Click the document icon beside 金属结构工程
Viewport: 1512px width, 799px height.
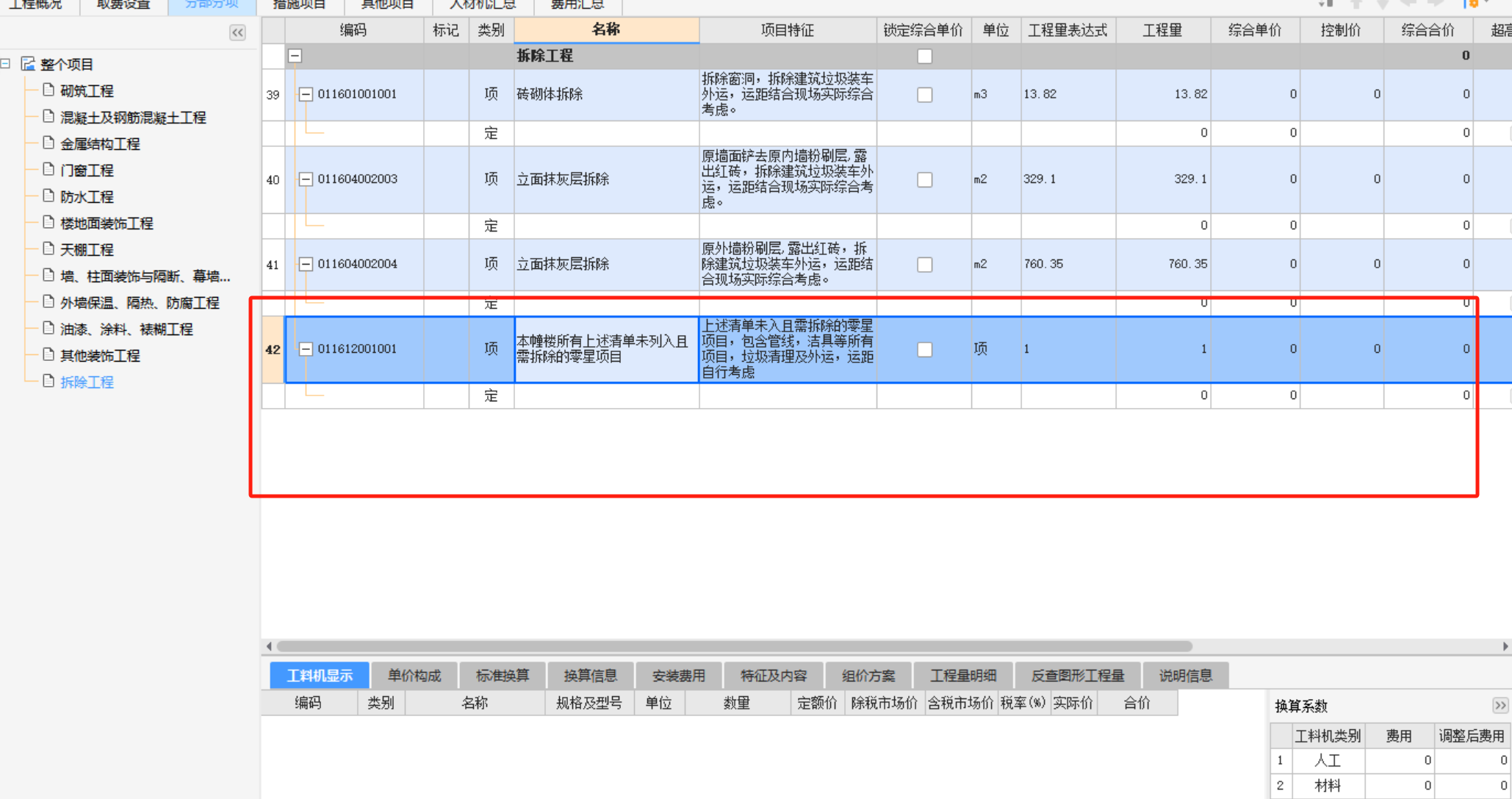point(48,143)
